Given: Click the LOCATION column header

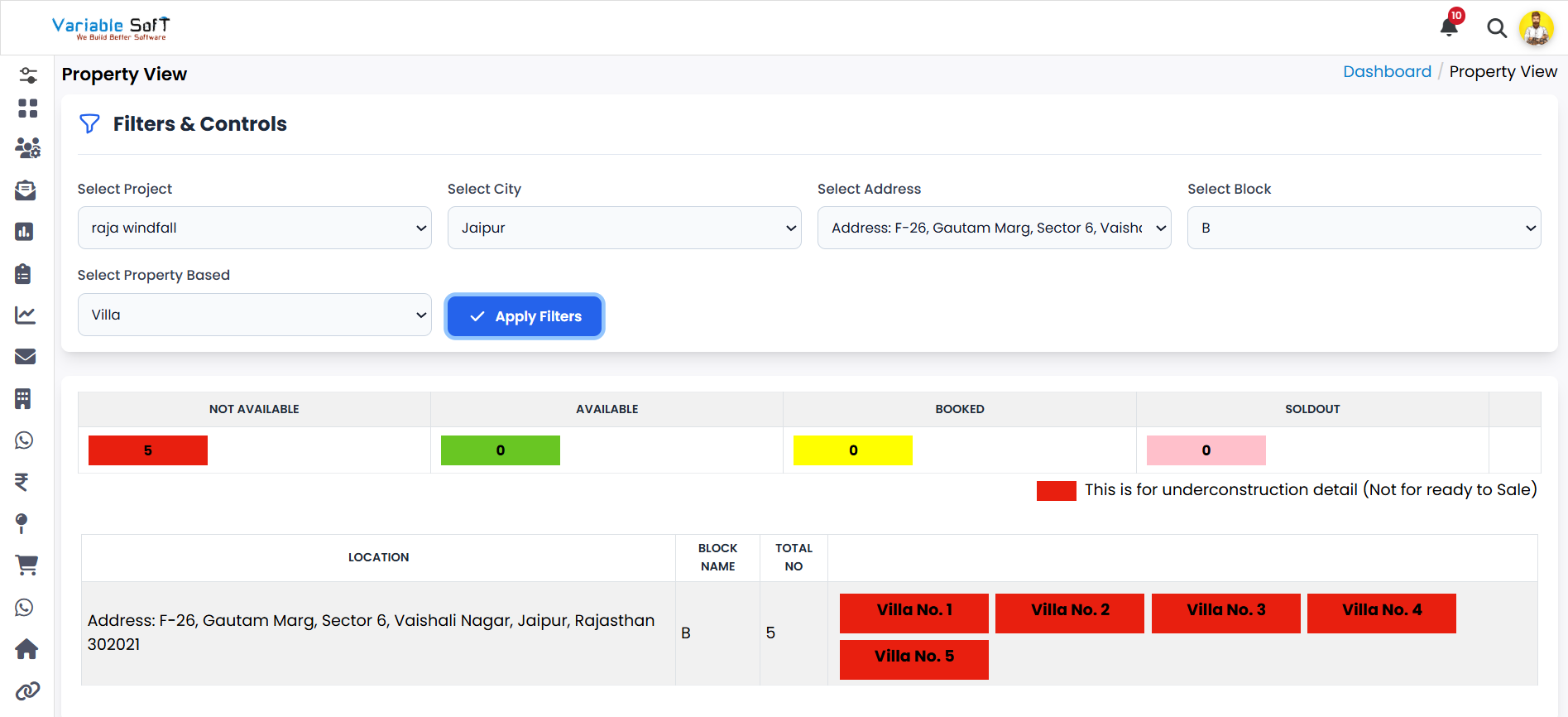Looking at the screenshot, I should (x=378, y=557).
